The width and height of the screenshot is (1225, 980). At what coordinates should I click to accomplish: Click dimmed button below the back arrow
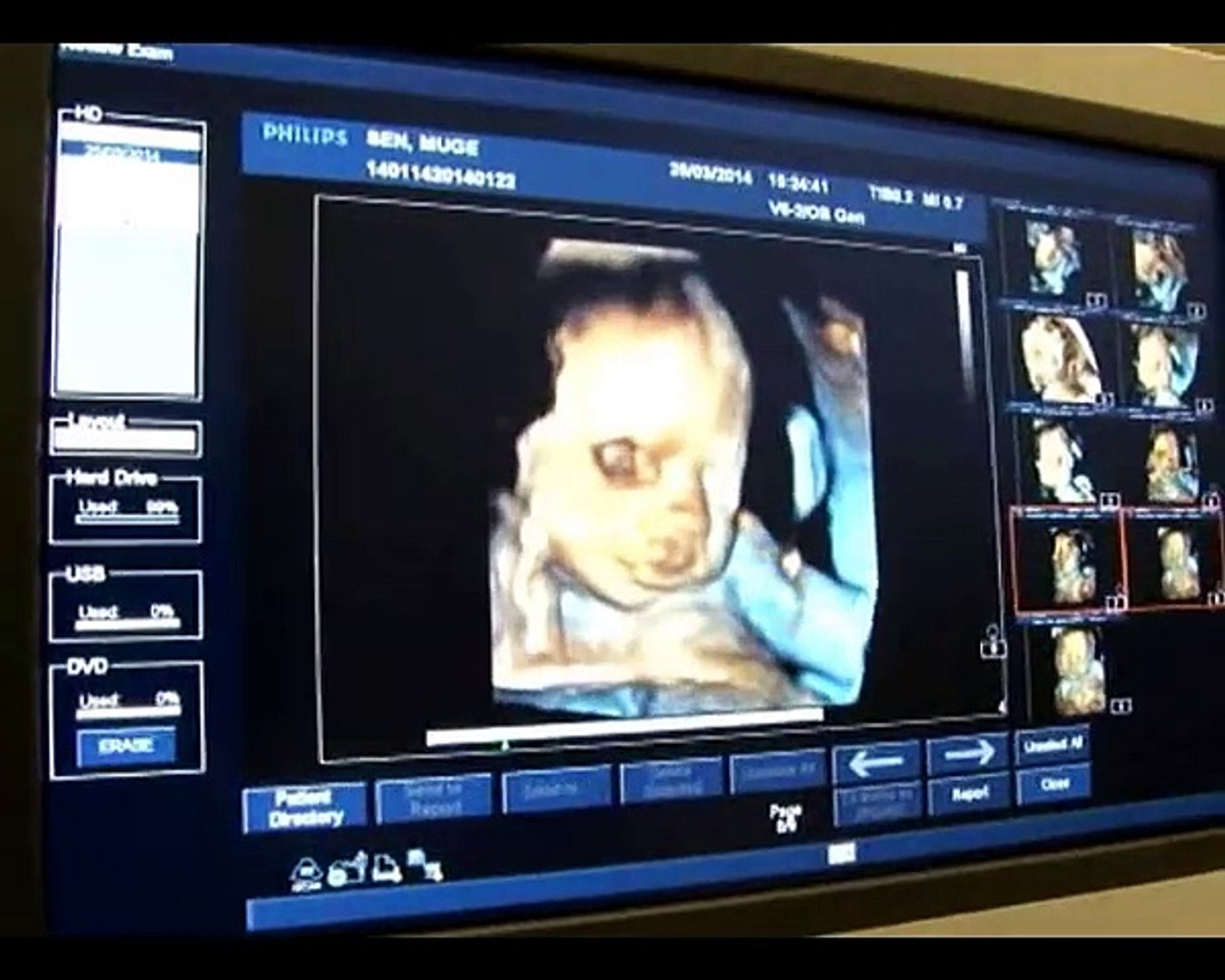point(876,802)
